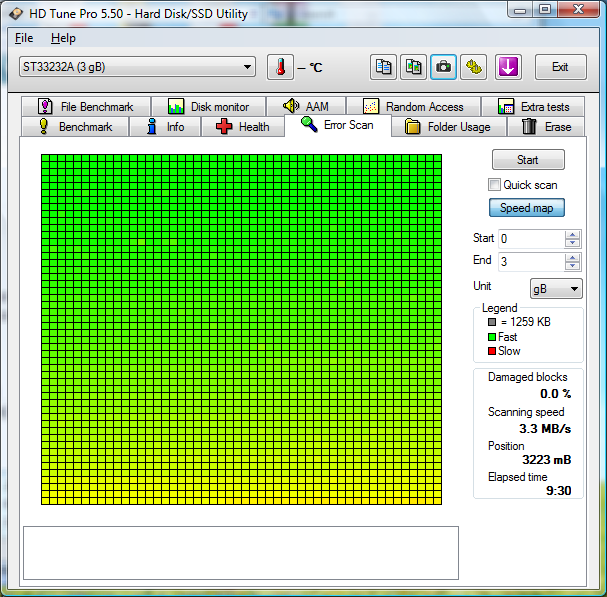
Task: Switch to the Benchmark tab
Action: (75, 127)
